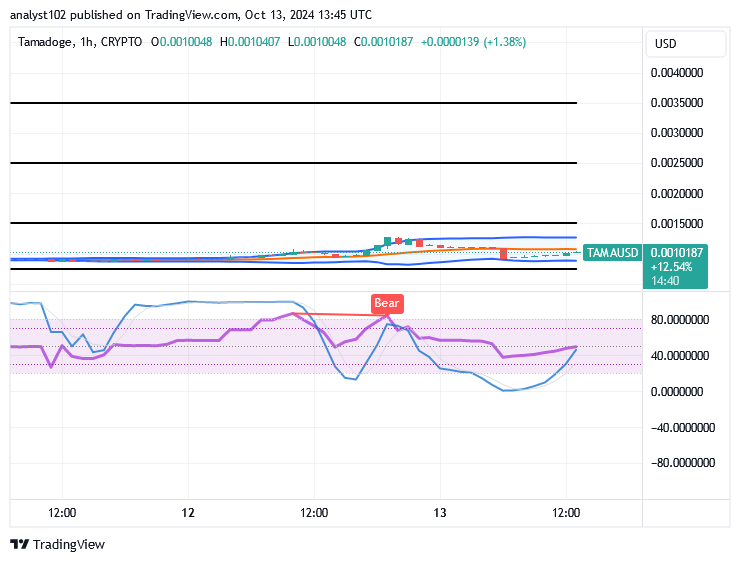Select the TAMAUSD symbol tag on price axis
Screen dimensions: 740x562
(x=611, y=253)
